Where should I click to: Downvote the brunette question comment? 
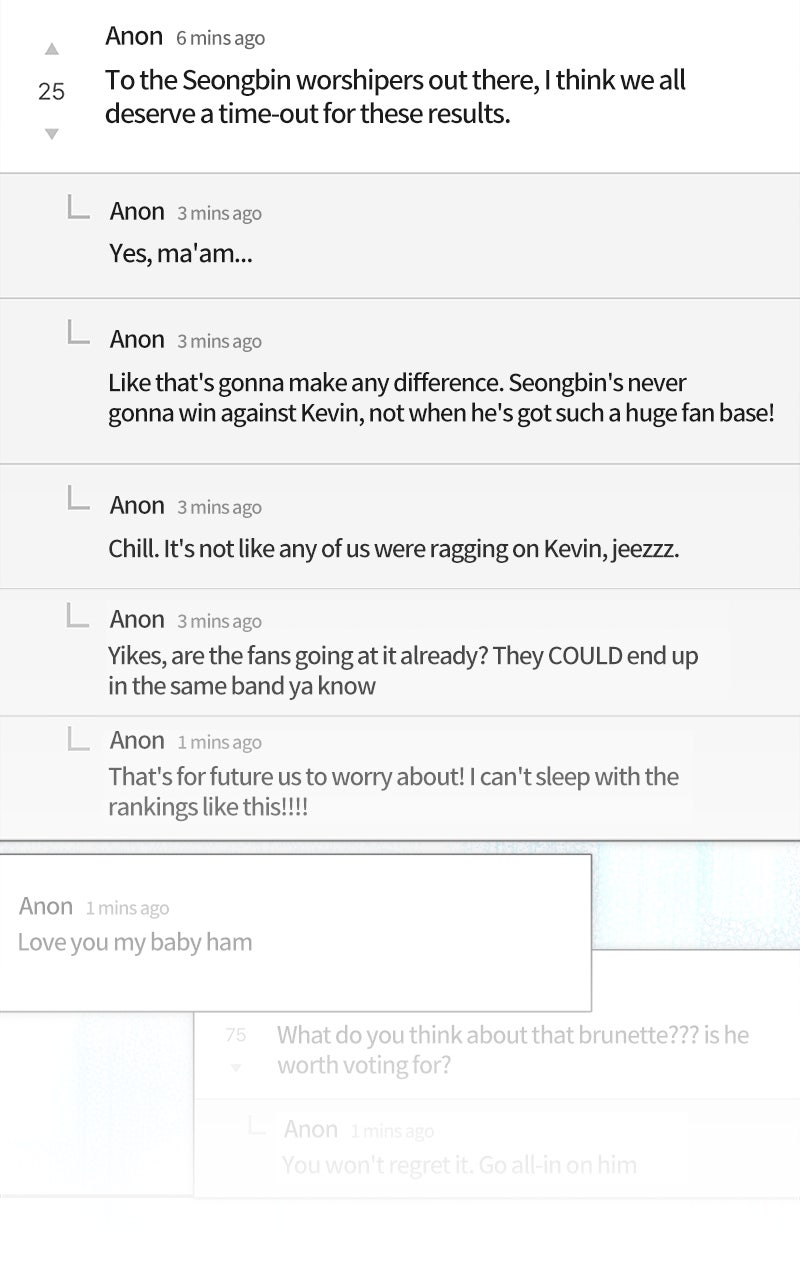point(236,1068)
